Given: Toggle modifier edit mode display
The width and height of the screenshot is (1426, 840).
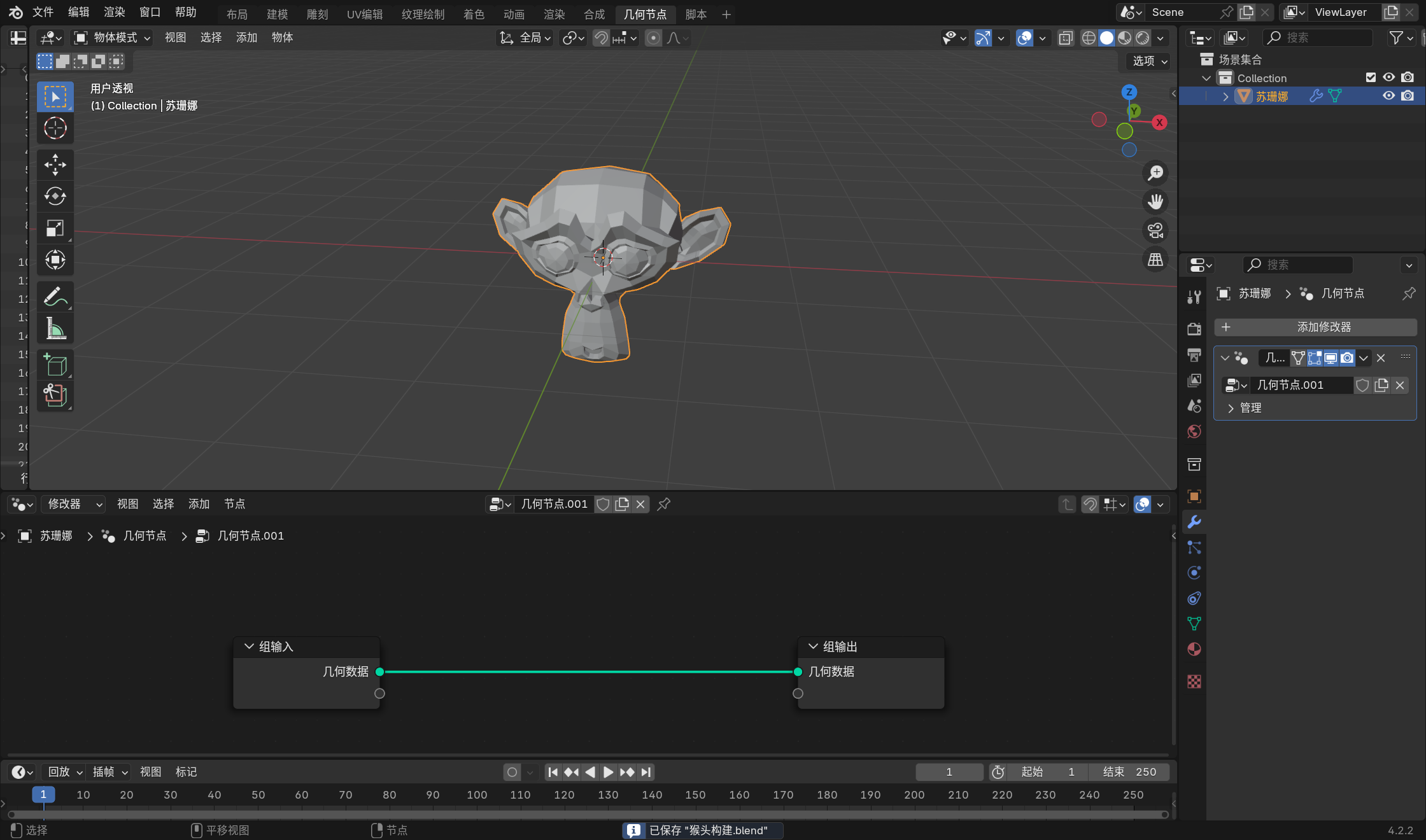Looking at the screenshot, I should click(1315, 358).
